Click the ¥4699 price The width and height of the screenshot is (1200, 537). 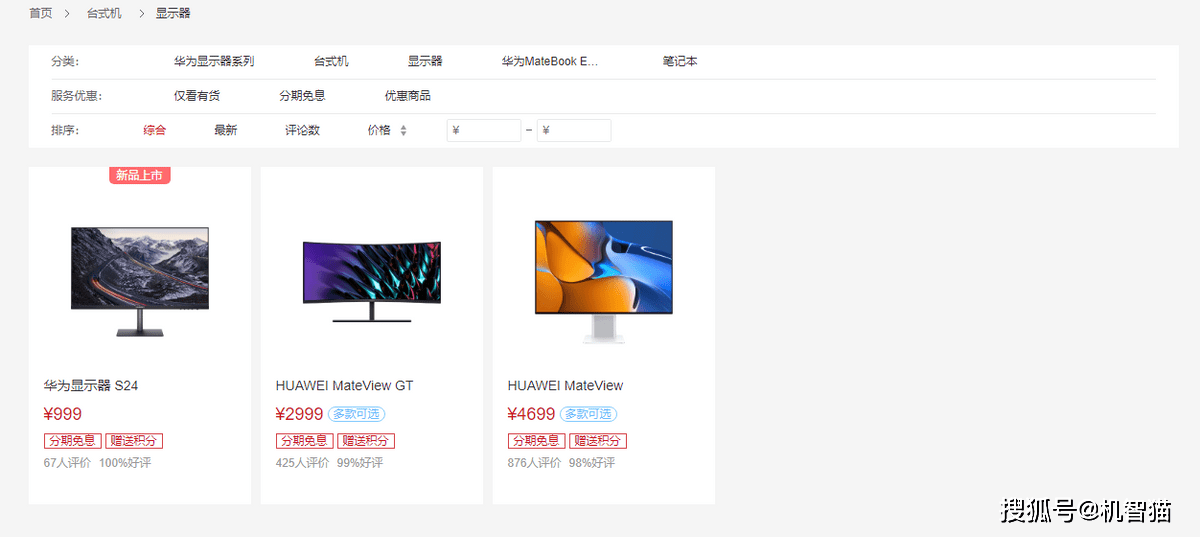531,414
